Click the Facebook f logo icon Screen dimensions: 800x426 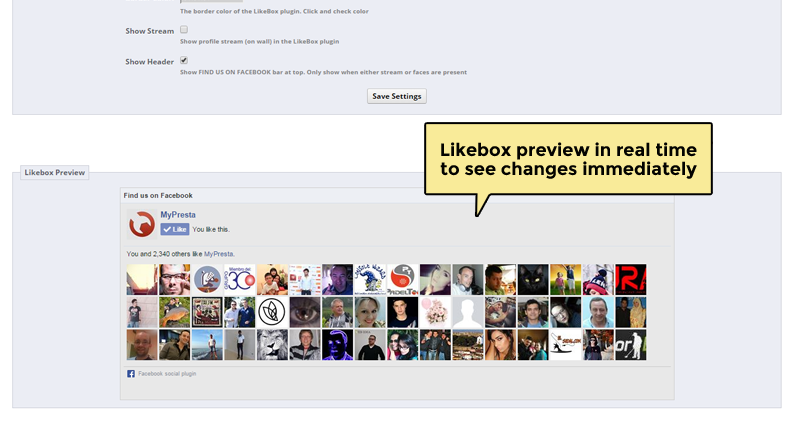131,373
